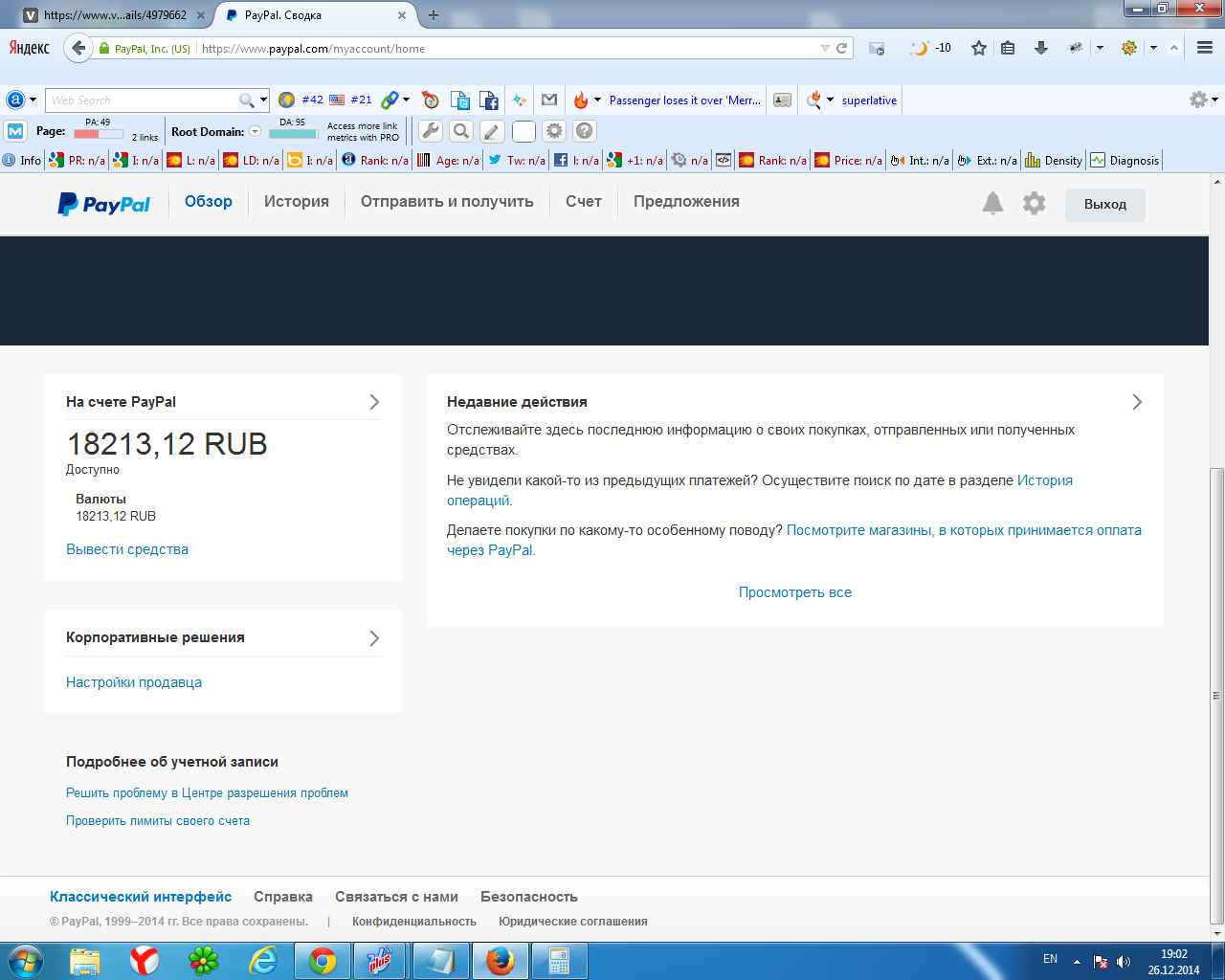Click the US flag rank icon
This screenshot has width=1225, height=980.
pos(337,100)
